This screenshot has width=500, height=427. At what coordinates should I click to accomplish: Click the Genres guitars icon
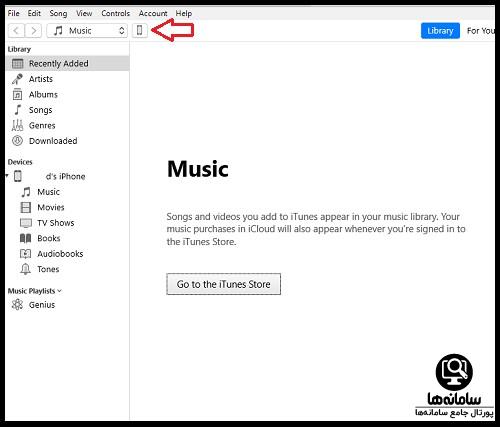tap(17, 125)
